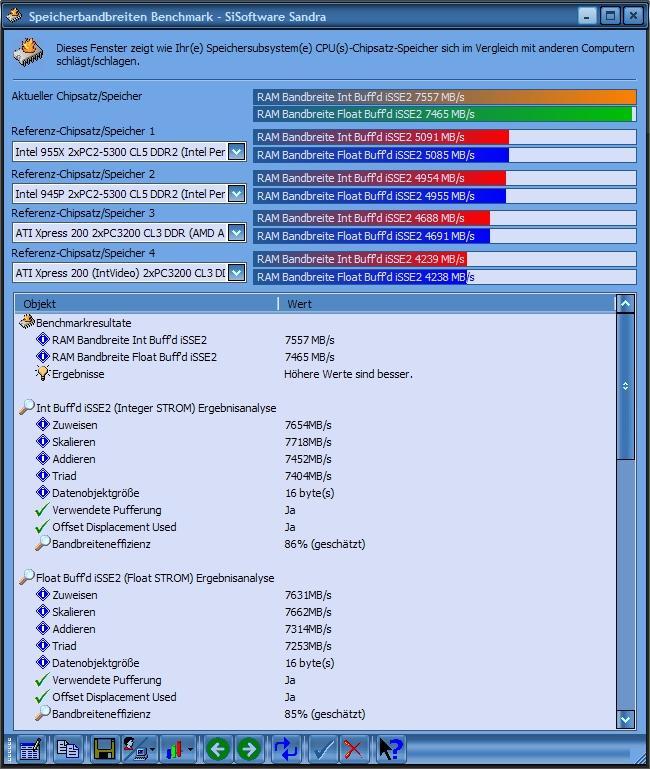The height and width of the screenshot is (769, 650).
Task: Select Skalieren row with 7662MB/s
Action: coord(315,612)
